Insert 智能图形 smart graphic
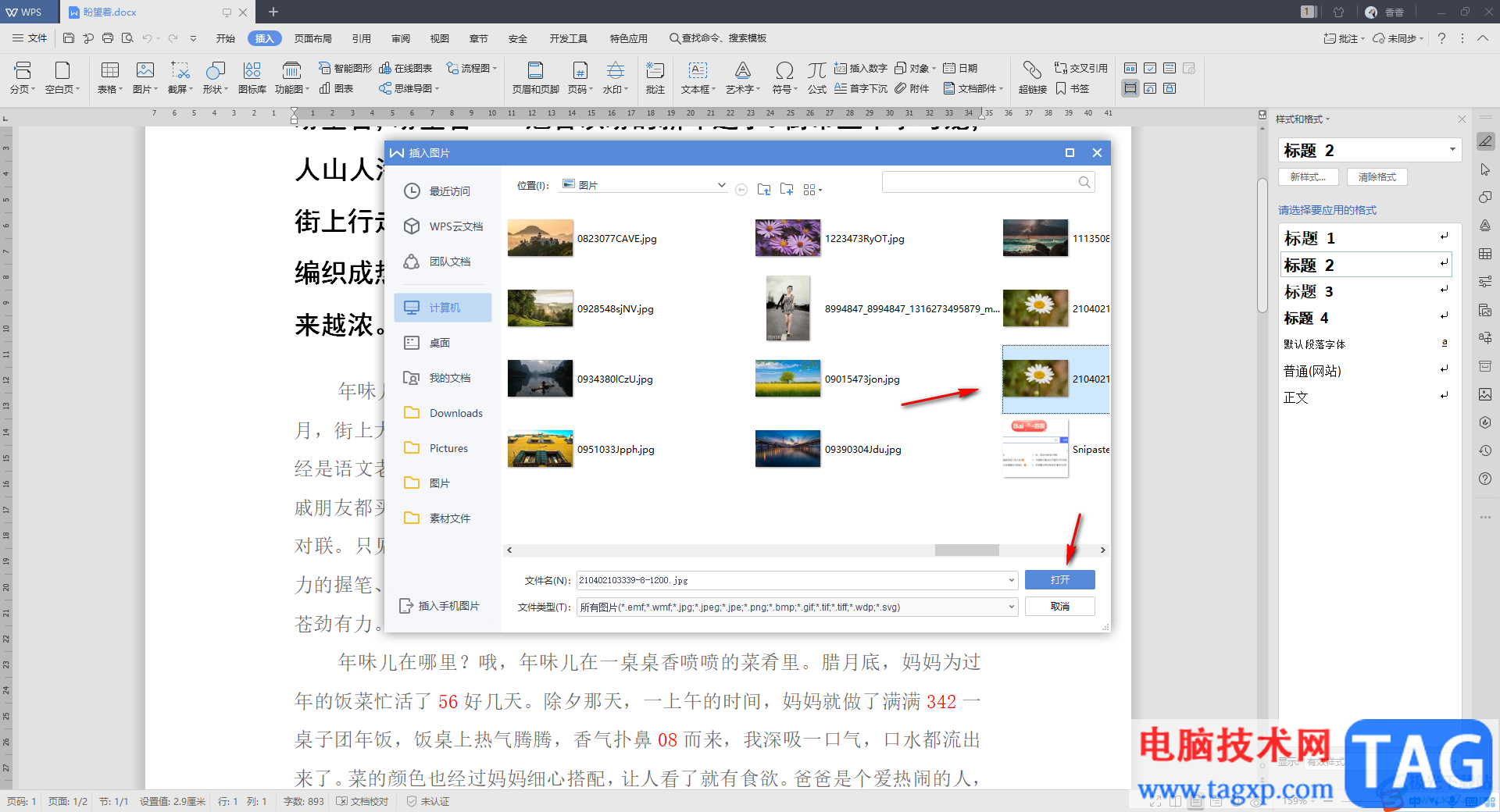 tap(345, 68)
